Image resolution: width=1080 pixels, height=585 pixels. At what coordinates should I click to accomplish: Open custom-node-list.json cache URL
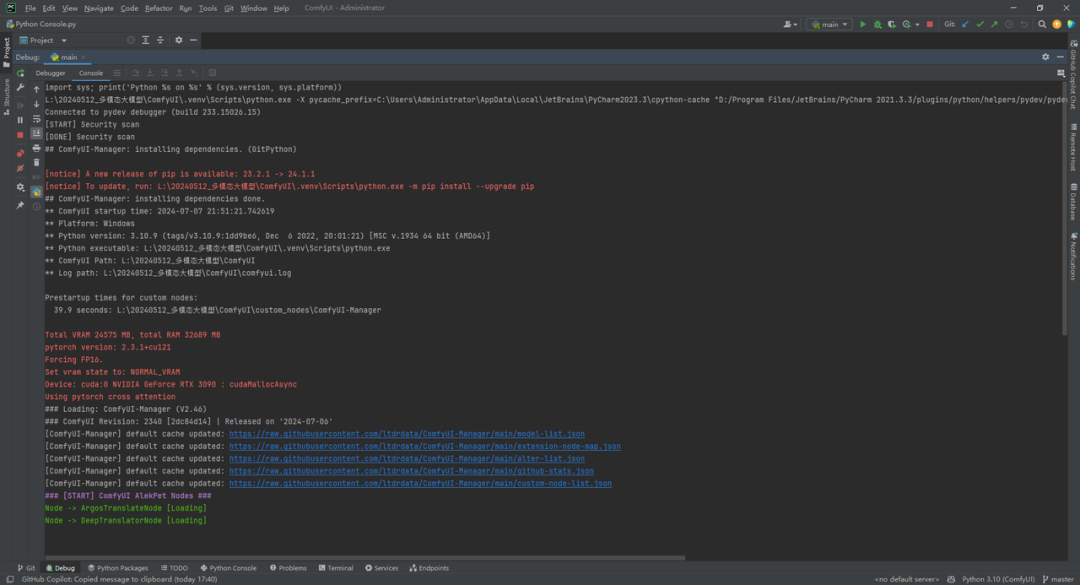pyautogui.click(x=420, y=484)
